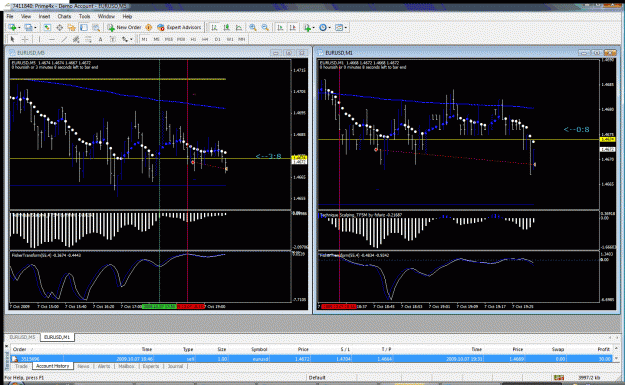Viewport: 625px width, 385px height.
Task: Switch to M1 timeframe
Action: 144,39
